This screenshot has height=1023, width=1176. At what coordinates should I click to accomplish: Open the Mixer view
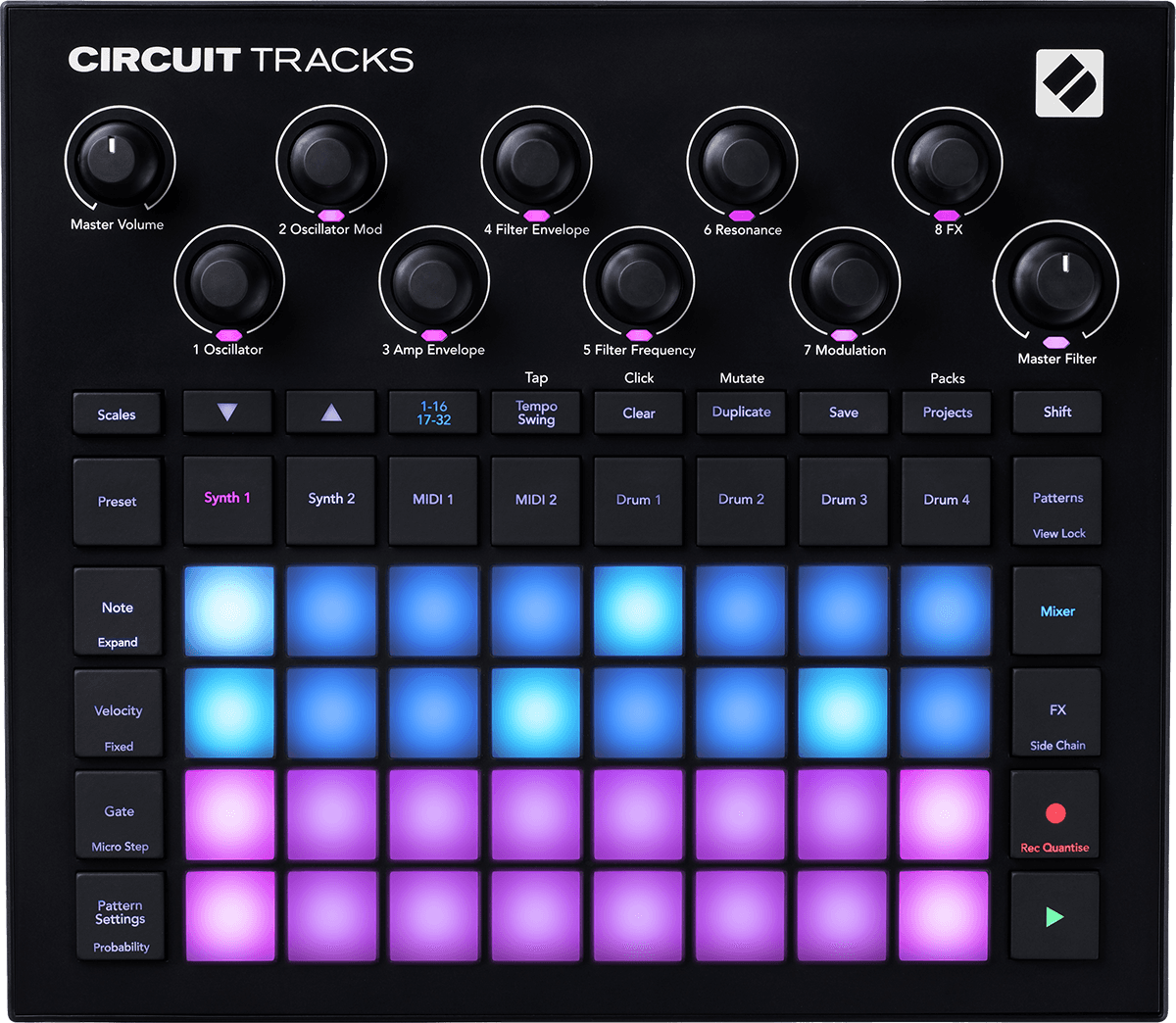[1056, 610]
